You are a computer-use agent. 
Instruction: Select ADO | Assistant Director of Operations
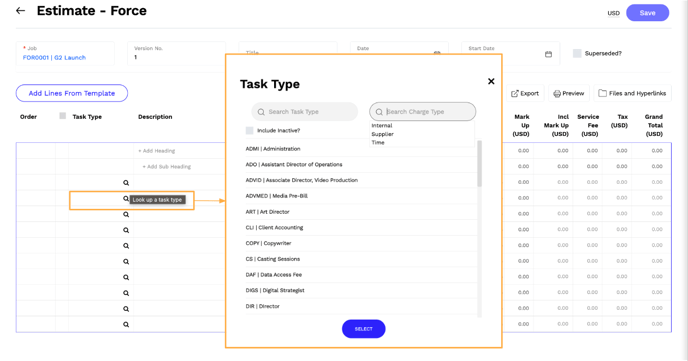tap(361, 164)
